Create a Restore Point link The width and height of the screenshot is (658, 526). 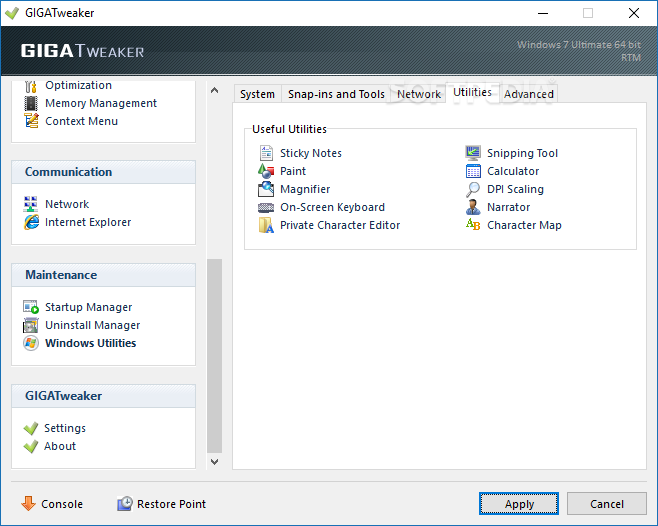point(171,504)
